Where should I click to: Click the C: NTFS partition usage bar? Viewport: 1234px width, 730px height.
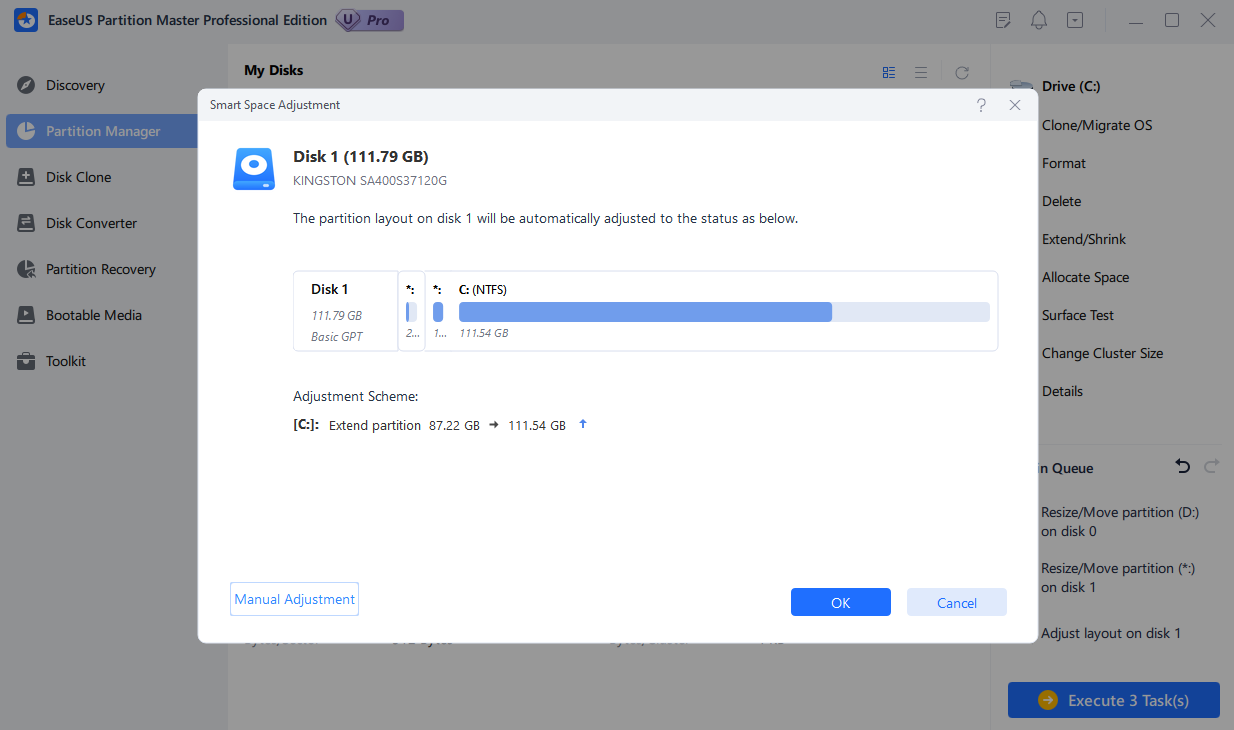pos(723,312)
